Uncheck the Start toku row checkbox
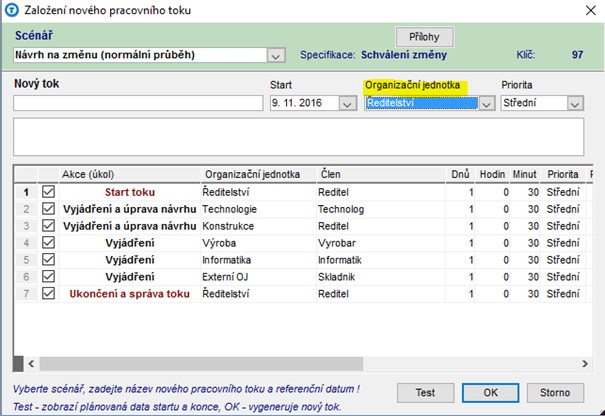Screen dimensions: 605x416 click(48, 192)
